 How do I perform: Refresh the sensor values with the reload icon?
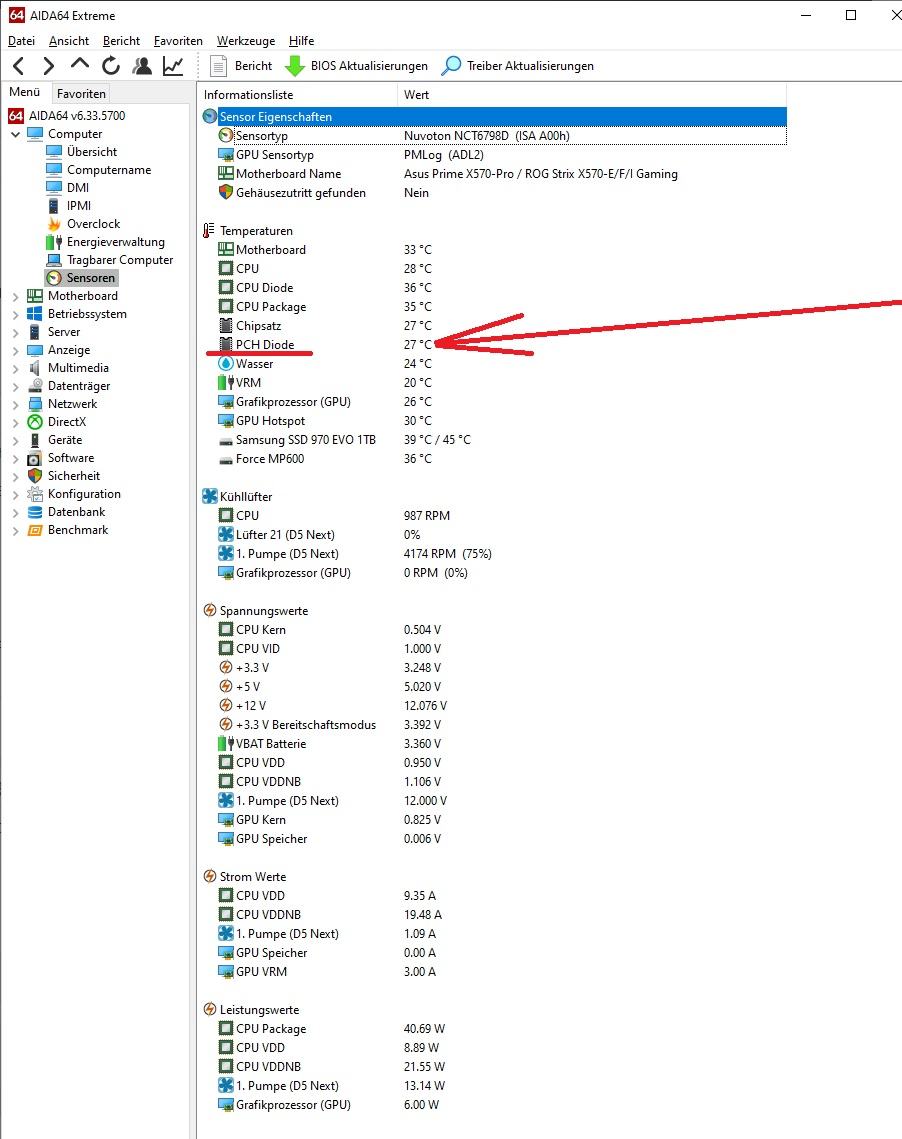pyautogui.click(x=111, y=66)
